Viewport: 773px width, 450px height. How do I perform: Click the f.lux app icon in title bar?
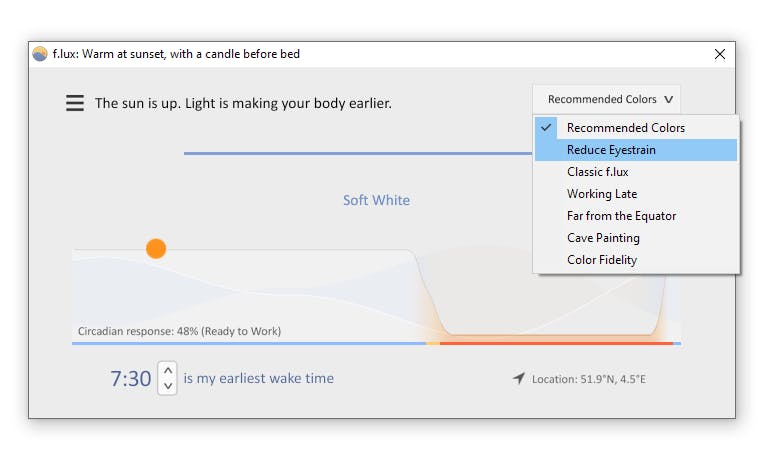(x=40, y=54)
